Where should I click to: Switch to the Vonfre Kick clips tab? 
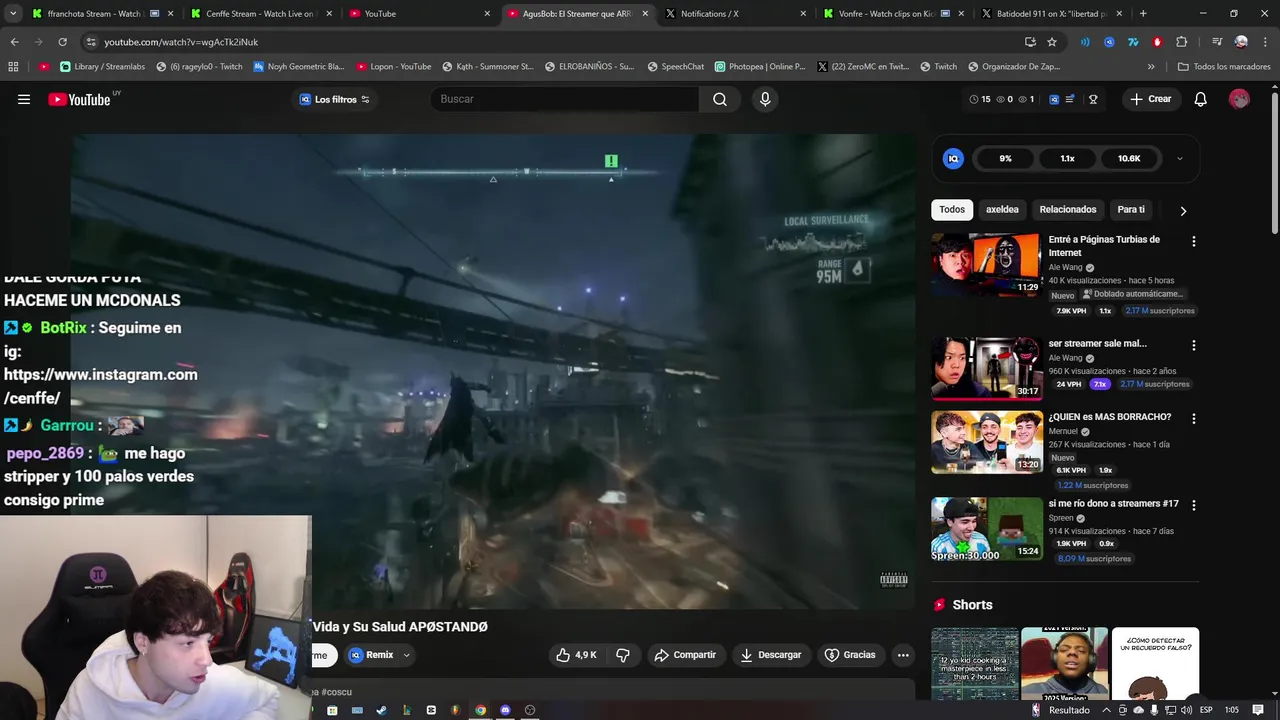click(895, 14)
